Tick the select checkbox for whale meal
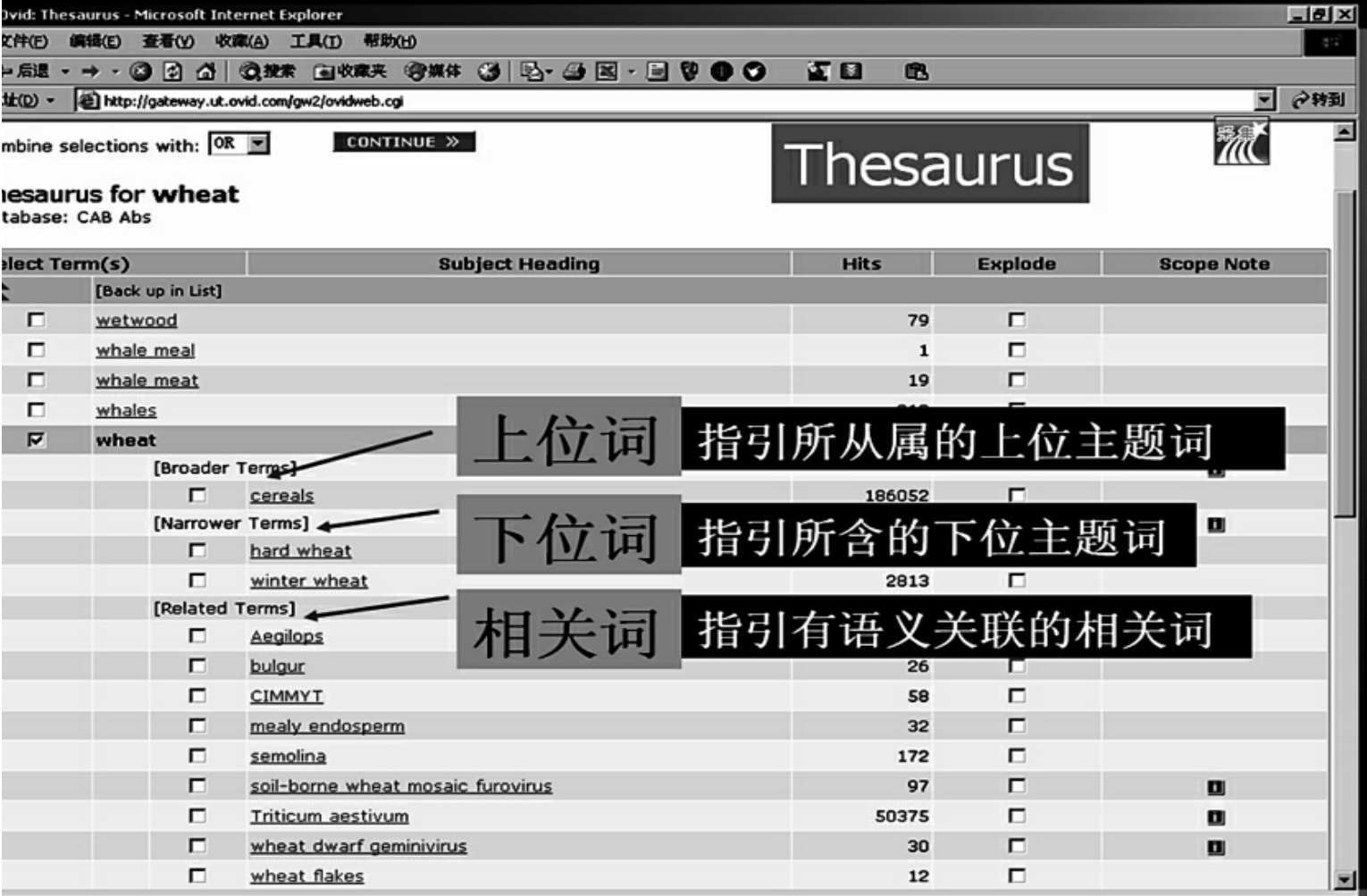The width and height of the screenshot is (1367, 896). point(36,350)
